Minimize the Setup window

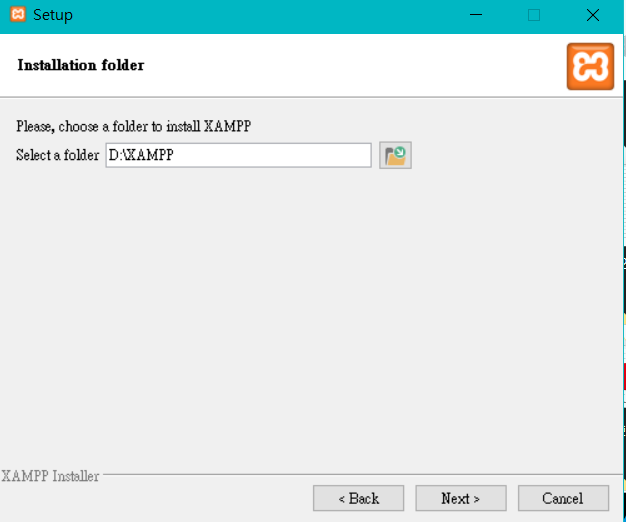(476, 15)
